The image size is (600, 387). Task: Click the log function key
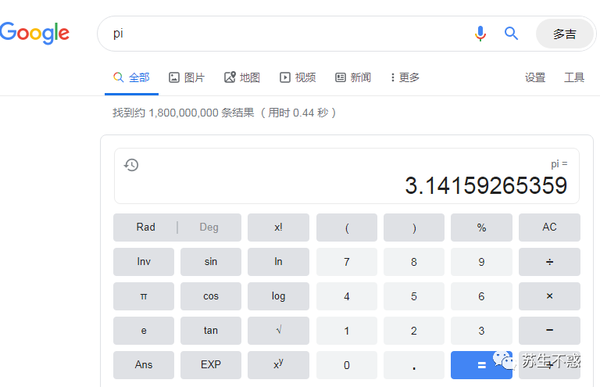tap(278, 296)
